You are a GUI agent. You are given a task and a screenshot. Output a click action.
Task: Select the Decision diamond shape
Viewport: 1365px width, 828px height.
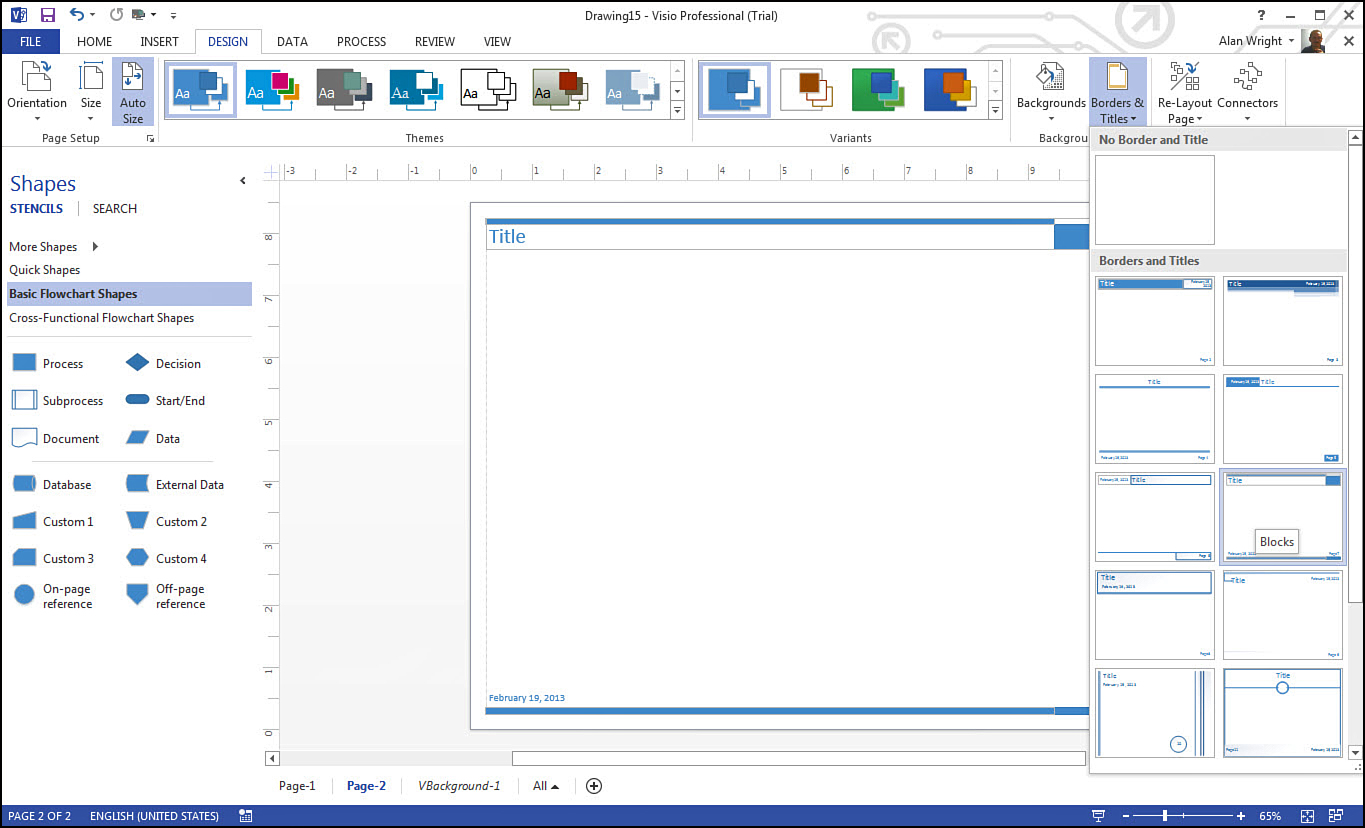point(163,363)
